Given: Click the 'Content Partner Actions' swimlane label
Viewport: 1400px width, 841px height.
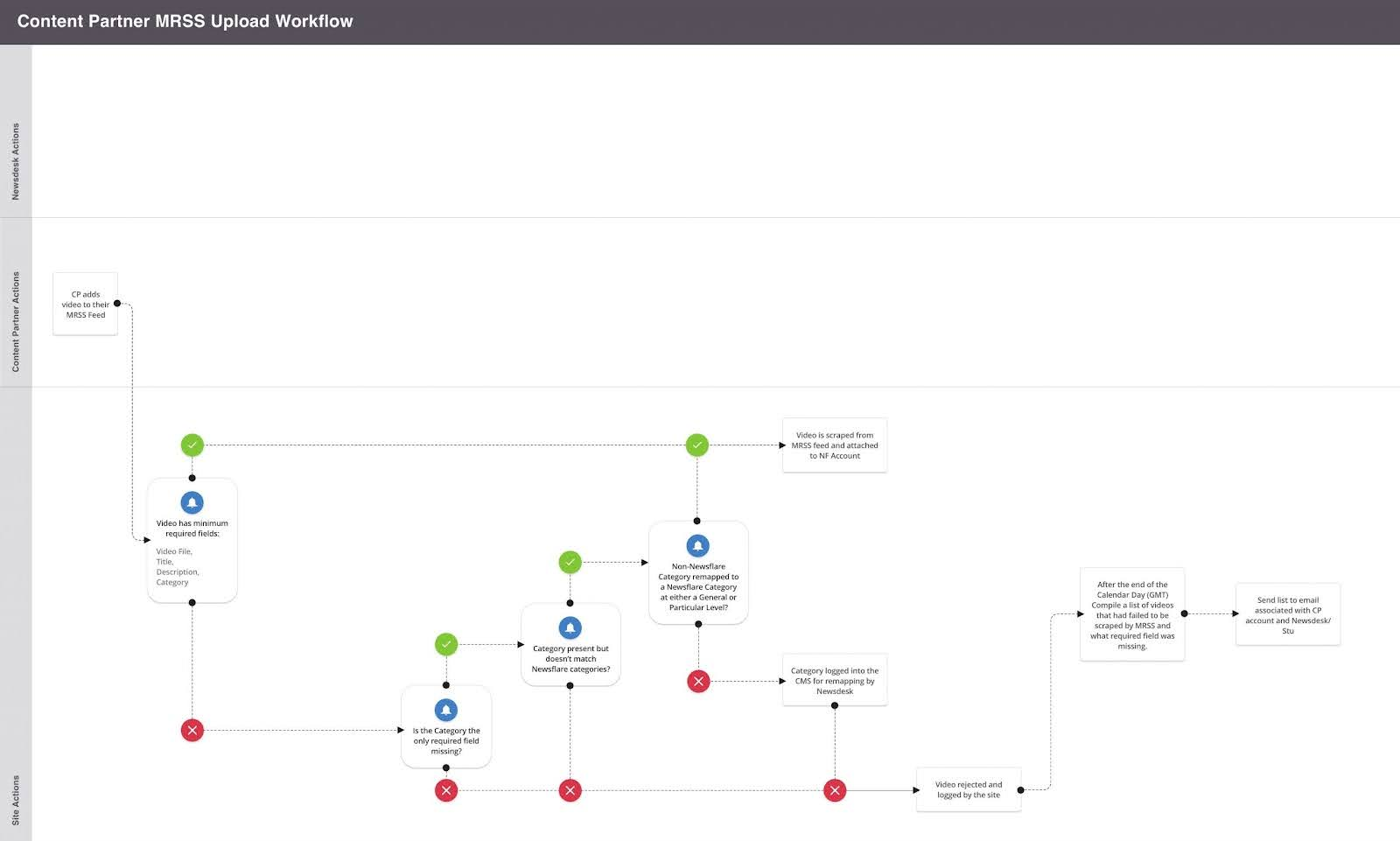Looking at the screenshot, I should [x=16, y=321].
